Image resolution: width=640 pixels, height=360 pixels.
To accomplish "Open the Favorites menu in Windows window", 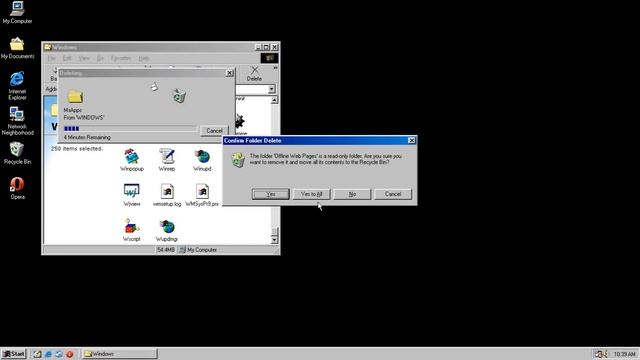I will click(121, 58).
